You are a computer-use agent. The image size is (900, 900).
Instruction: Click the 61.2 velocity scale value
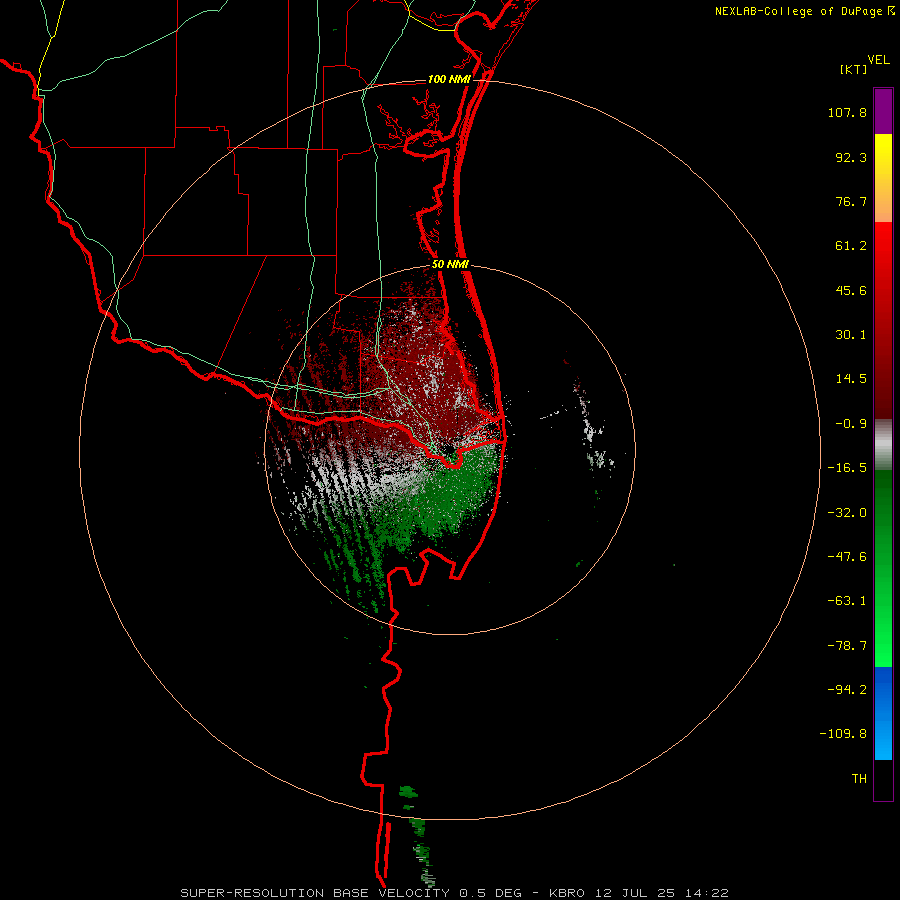851,246
